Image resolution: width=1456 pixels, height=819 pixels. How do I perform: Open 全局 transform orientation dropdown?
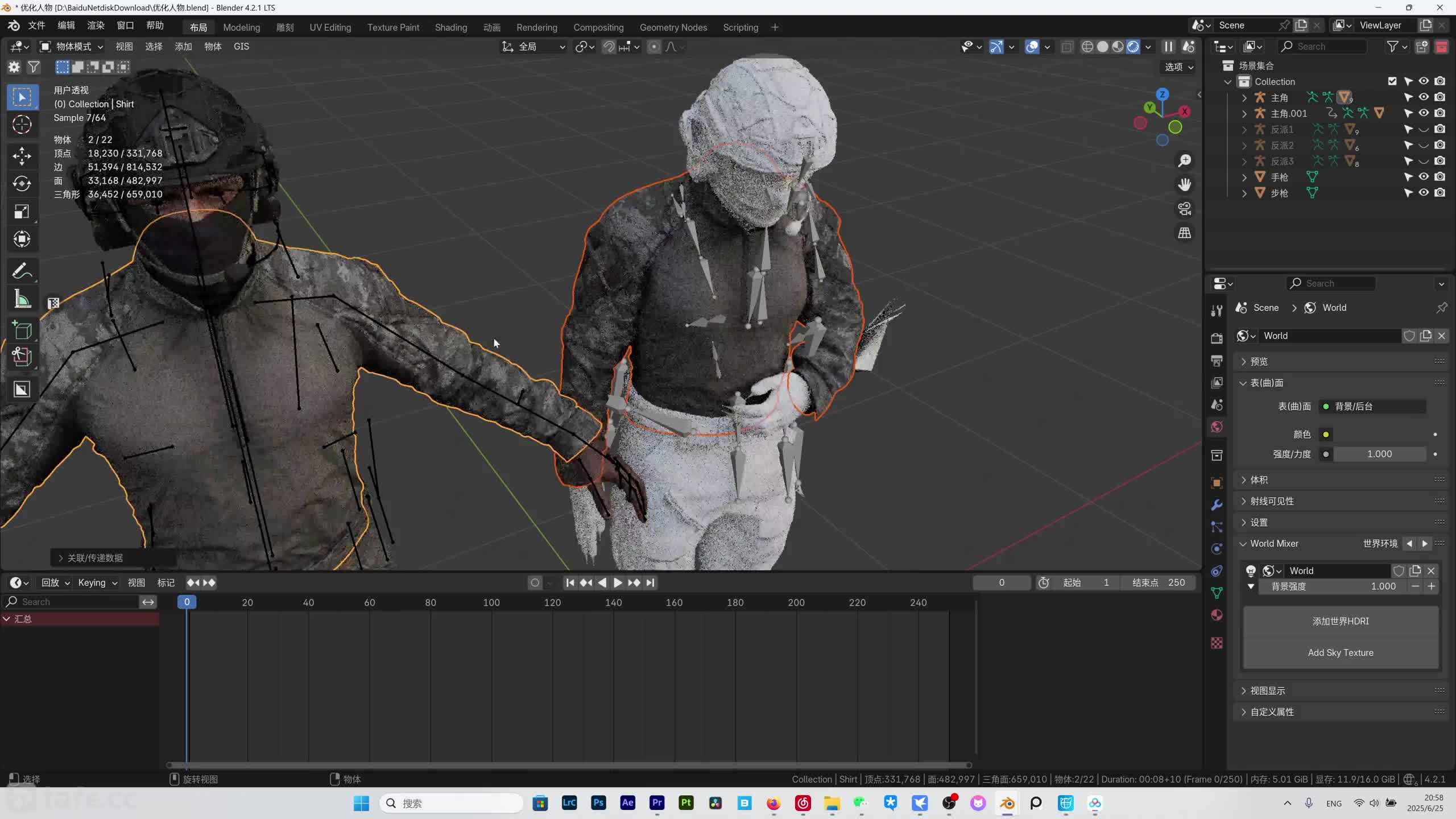533,47
